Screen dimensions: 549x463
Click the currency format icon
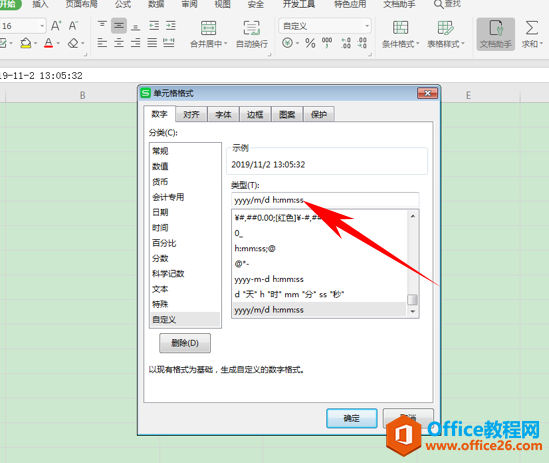click(x=287, y=43)
